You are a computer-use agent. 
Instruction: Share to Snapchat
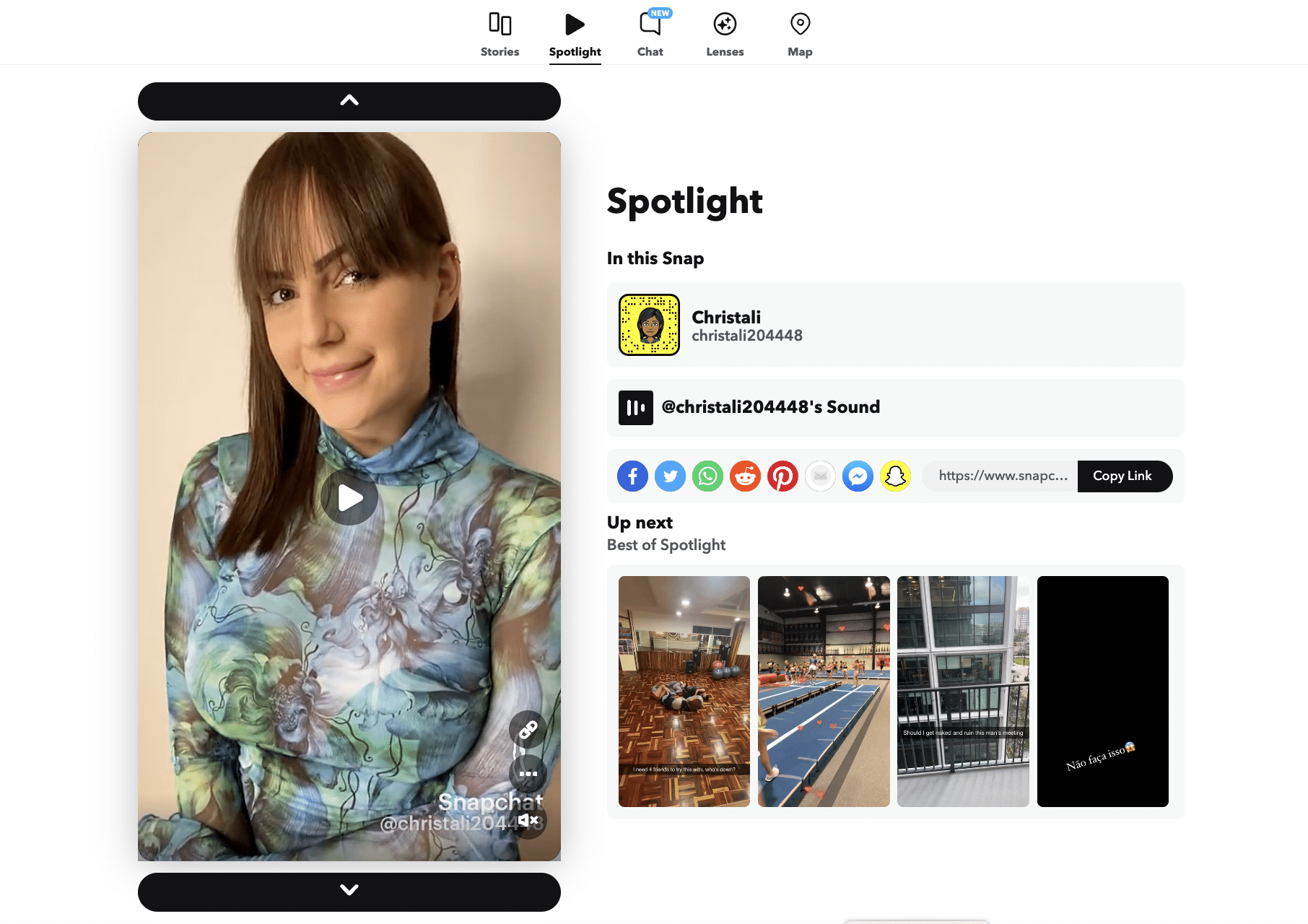pos(896,476)
